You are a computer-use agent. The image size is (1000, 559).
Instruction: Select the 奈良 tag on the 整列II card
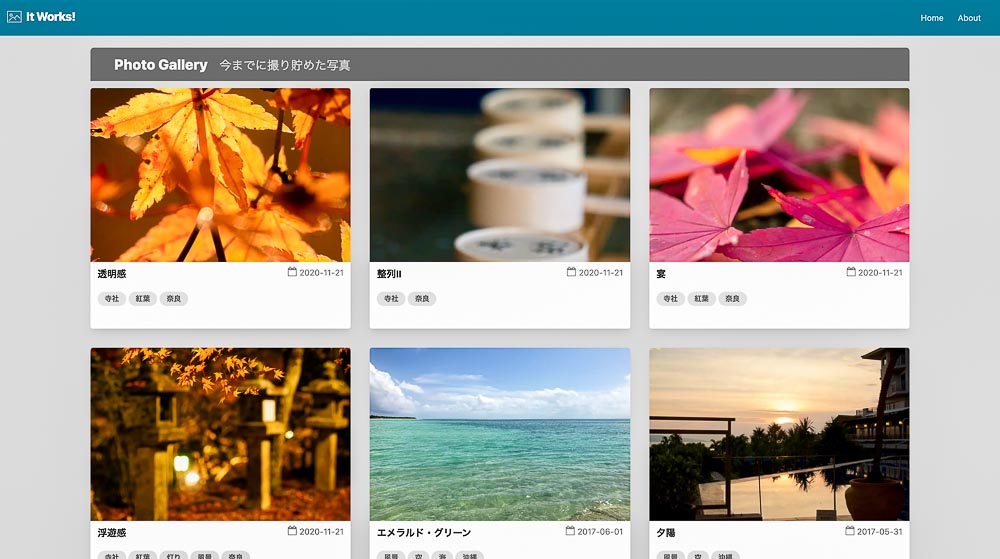pos(422,299)
